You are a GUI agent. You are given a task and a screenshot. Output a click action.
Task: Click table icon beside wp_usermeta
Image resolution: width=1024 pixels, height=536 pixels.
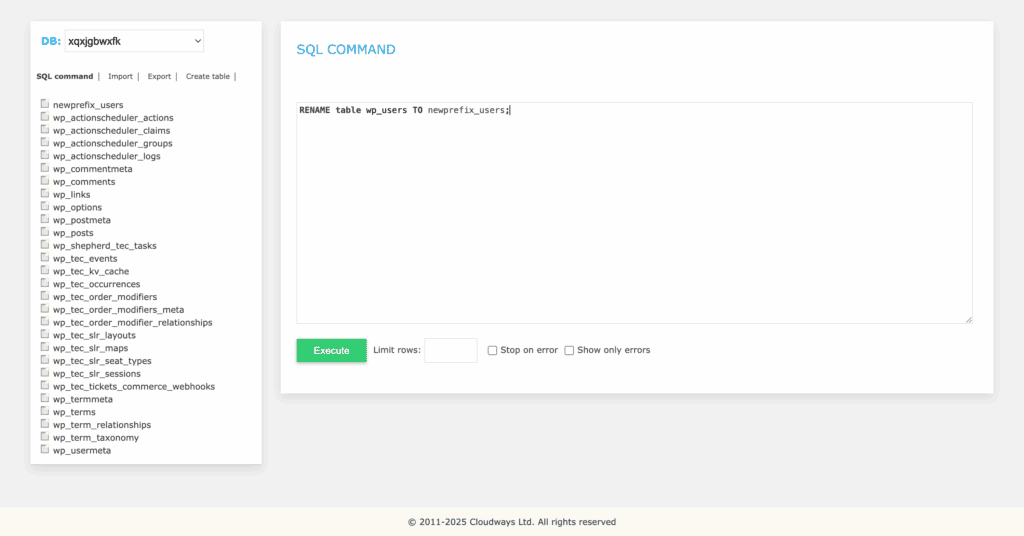click(x=44, y=449)
